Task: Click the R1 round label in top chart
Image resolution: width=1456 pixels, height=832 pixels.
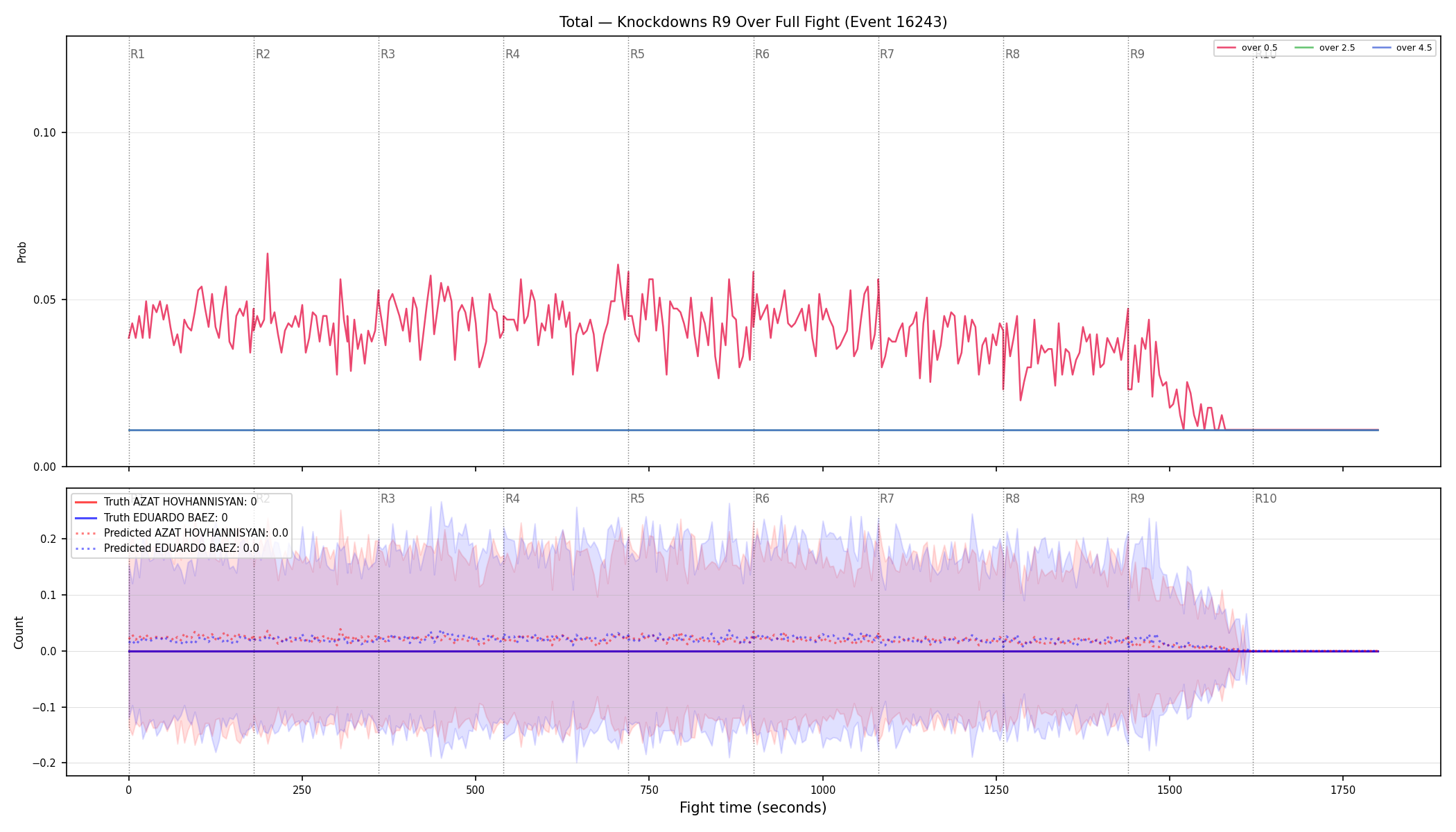Action: point(137,54)
